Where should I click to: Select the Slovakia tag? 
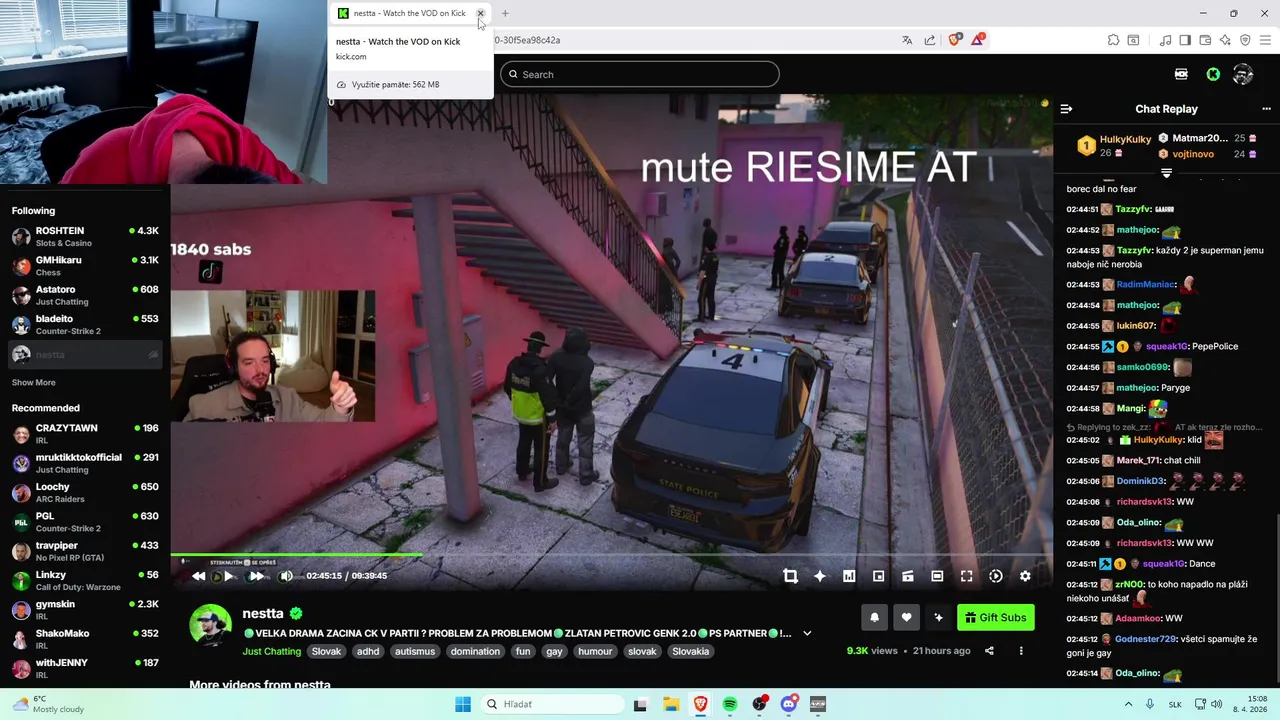pyautogui.click(x=690, y=651)
